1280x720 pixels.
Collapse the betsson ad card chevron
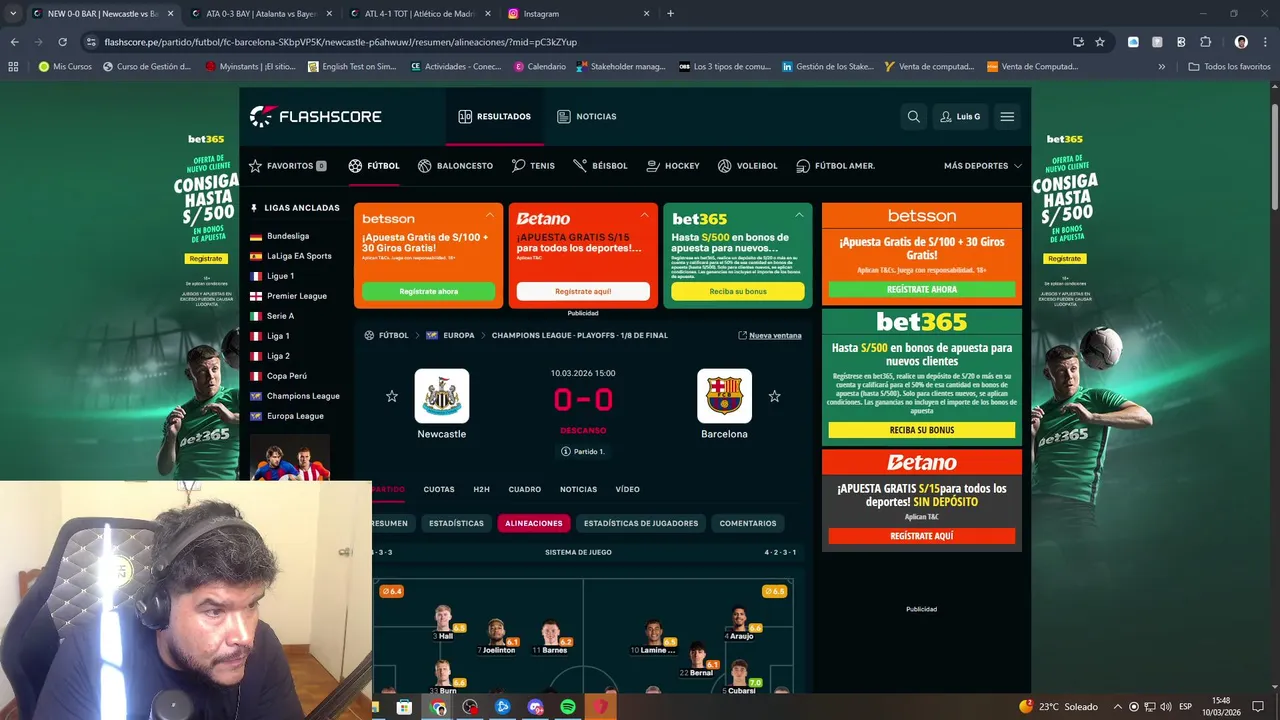490,215
